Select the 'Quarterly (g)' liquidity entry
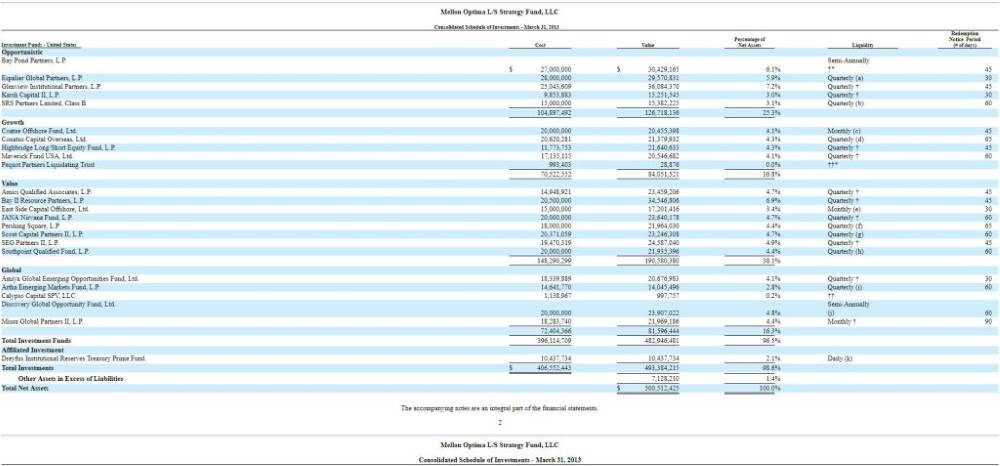 point(845,234)
